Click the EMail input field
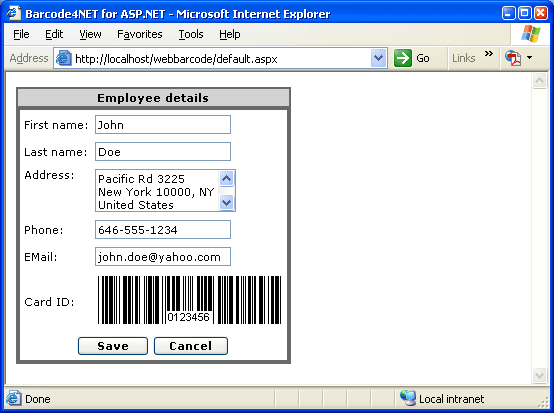 click(163, 256)
